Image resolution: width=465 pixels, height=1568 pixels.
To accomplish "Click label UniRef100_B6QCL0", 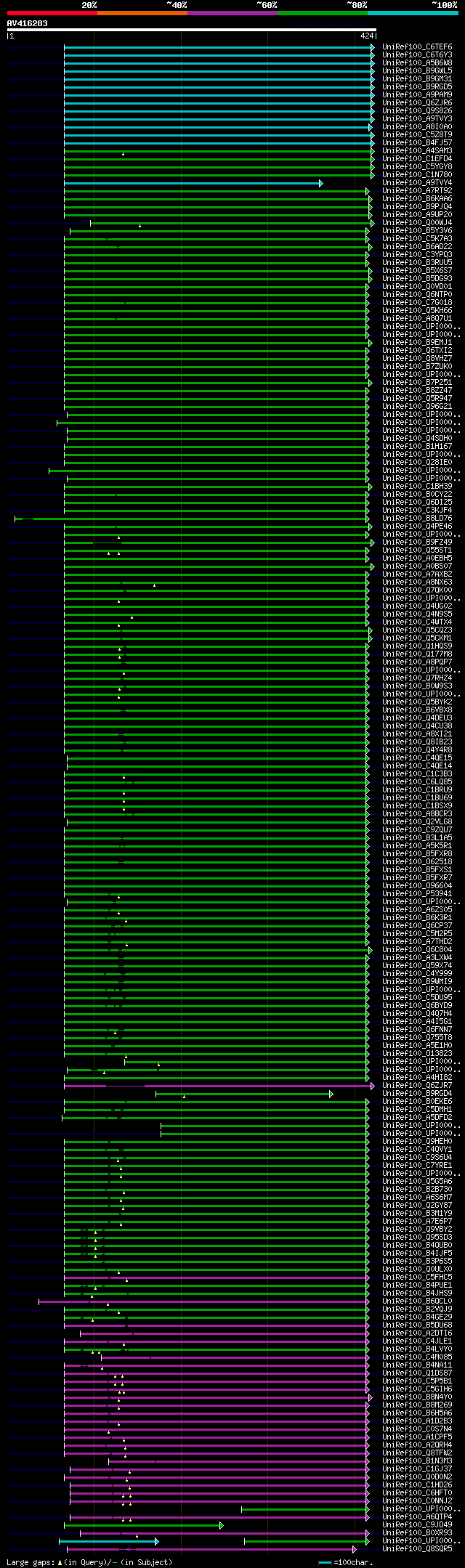I will click(417, 1301).
